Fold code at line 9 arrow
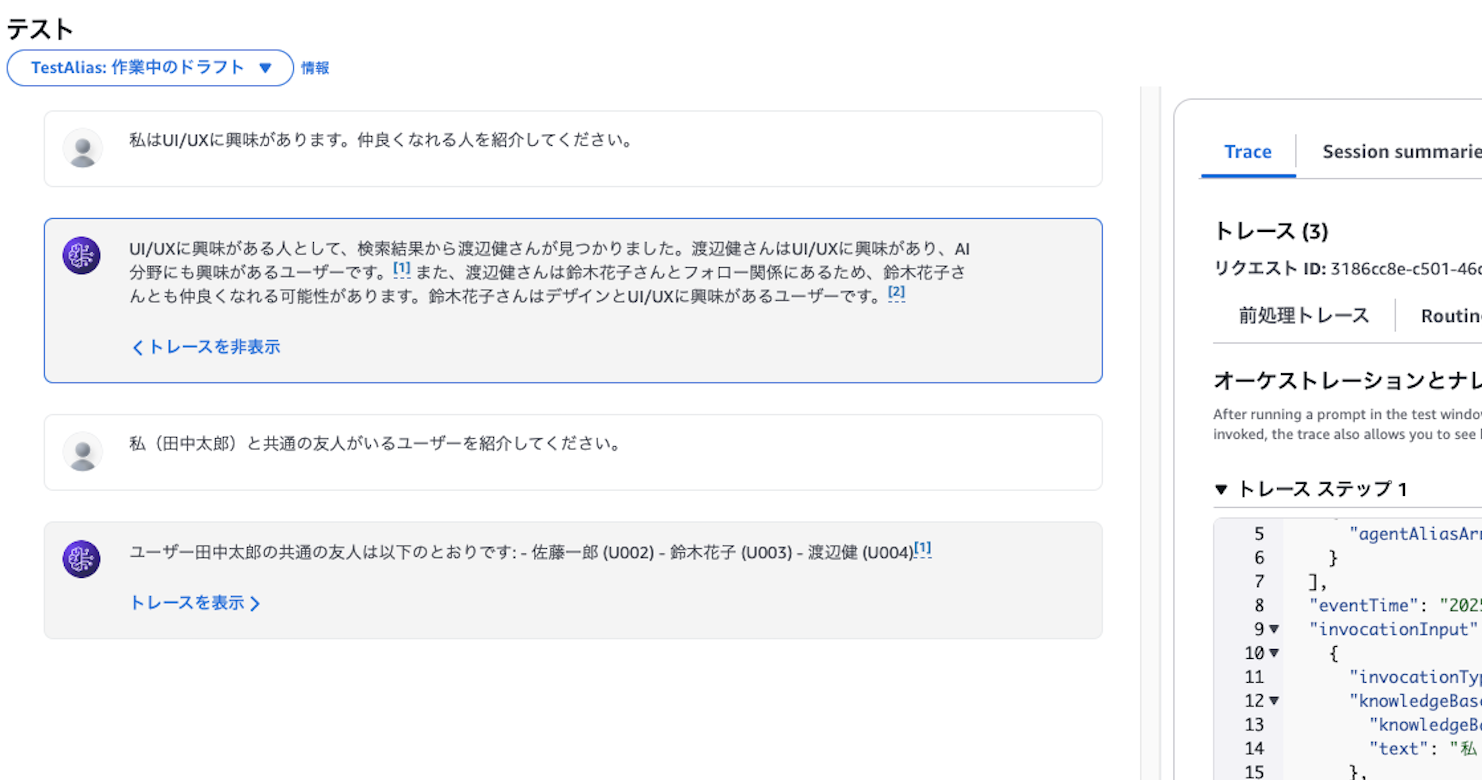Viewport: 1482px width, 780px height. point(1274,629)
